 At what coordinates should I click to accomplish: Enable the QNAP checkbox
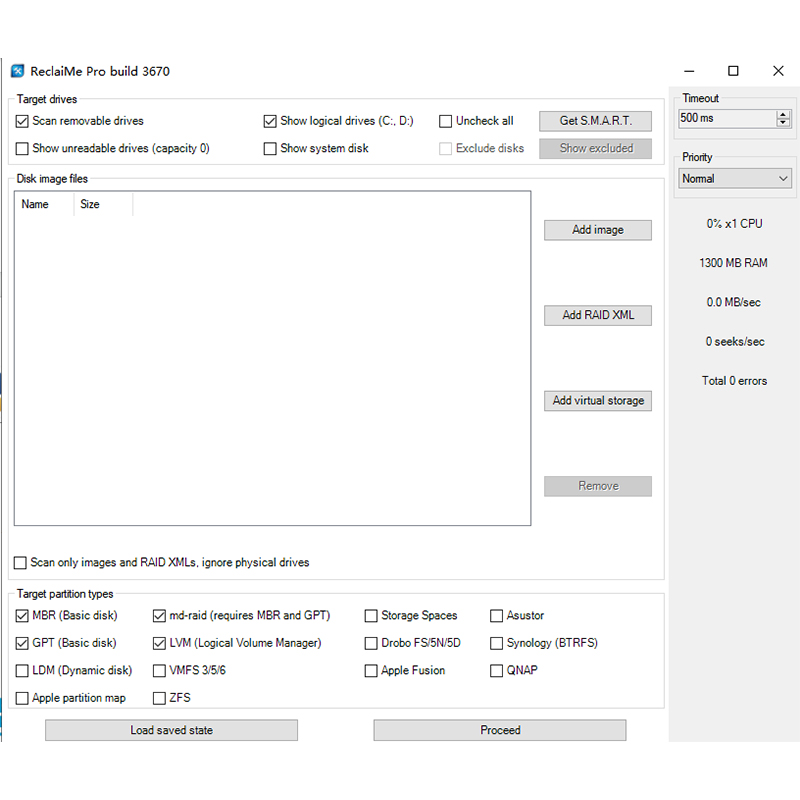(x=496, y=670)
